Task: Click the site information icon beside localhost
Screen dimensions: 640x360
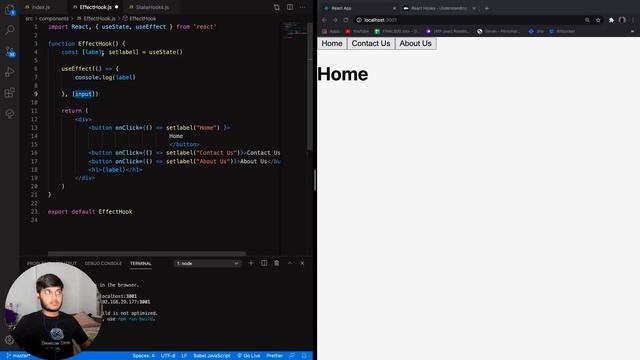Action: [359, 20]
